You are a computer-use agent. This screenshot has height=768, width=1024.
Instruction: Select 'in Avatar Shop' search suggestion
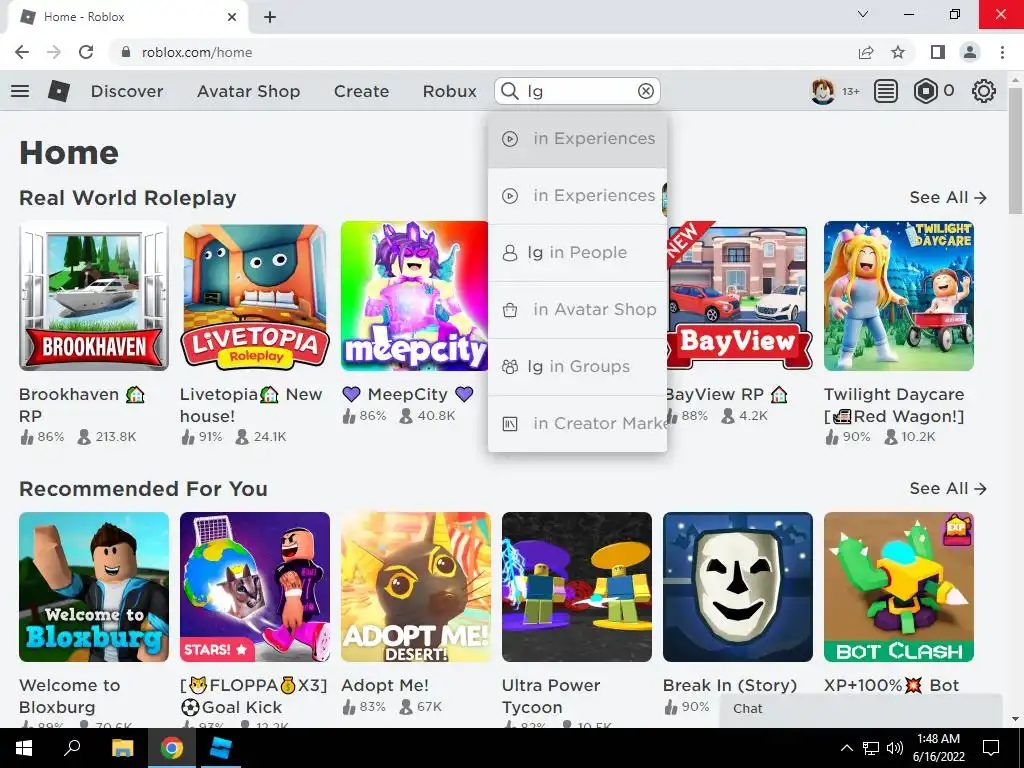pyautogui.click(x=577, y=310)
